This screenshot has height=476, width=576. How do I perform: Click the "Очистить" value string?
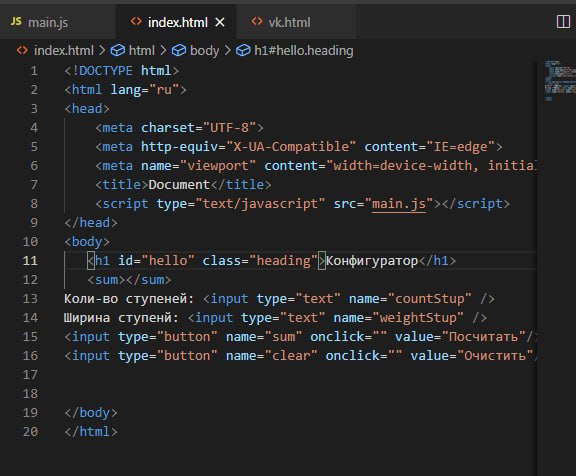495,356
